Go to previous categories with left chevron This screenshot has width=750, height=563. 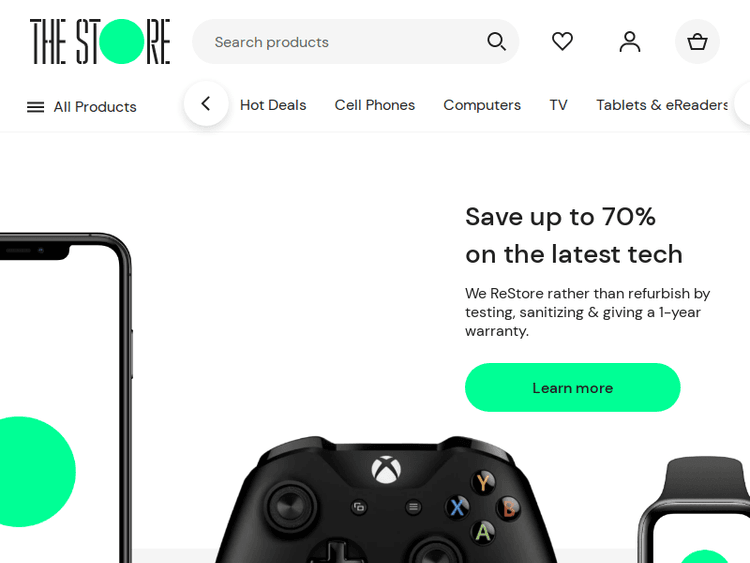(206, 104)
